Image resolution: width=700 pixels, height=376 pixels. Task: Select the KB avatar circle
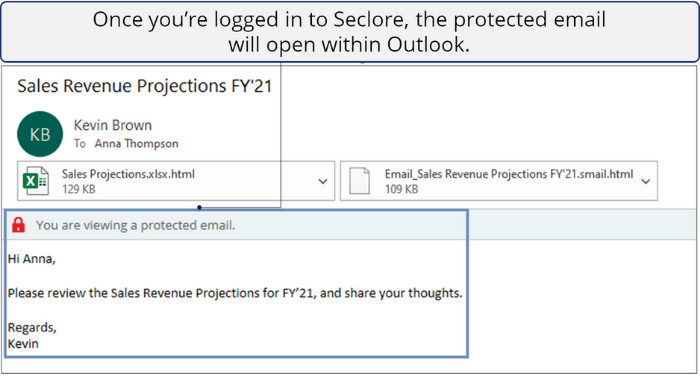(x=40, y=134)
